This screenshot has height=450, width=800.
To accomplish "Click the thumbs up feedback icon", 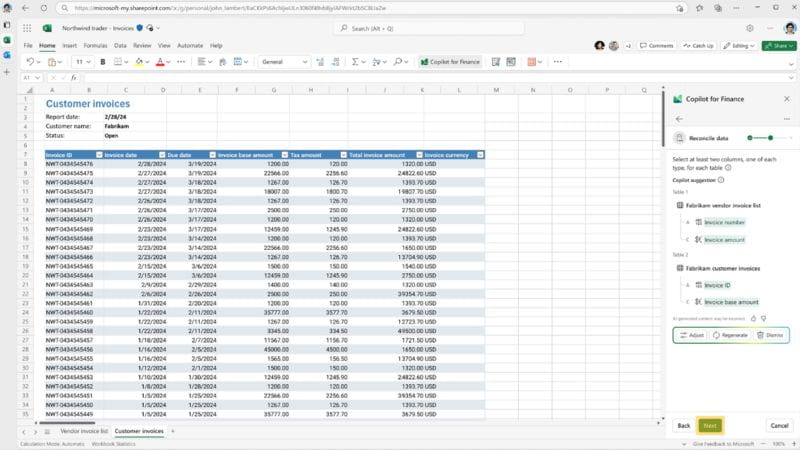I will 753,318.
